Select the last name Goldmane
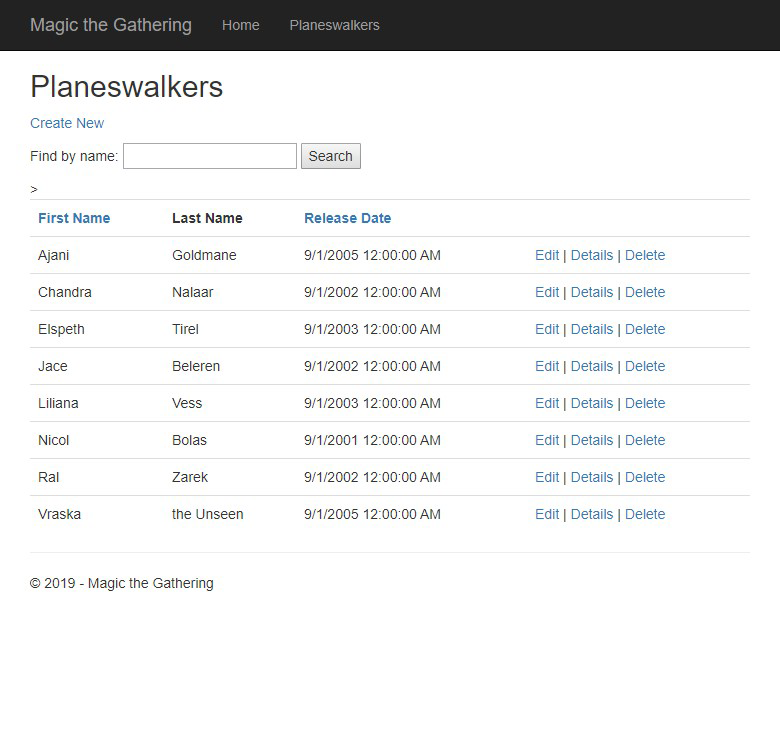 point(204,255)
